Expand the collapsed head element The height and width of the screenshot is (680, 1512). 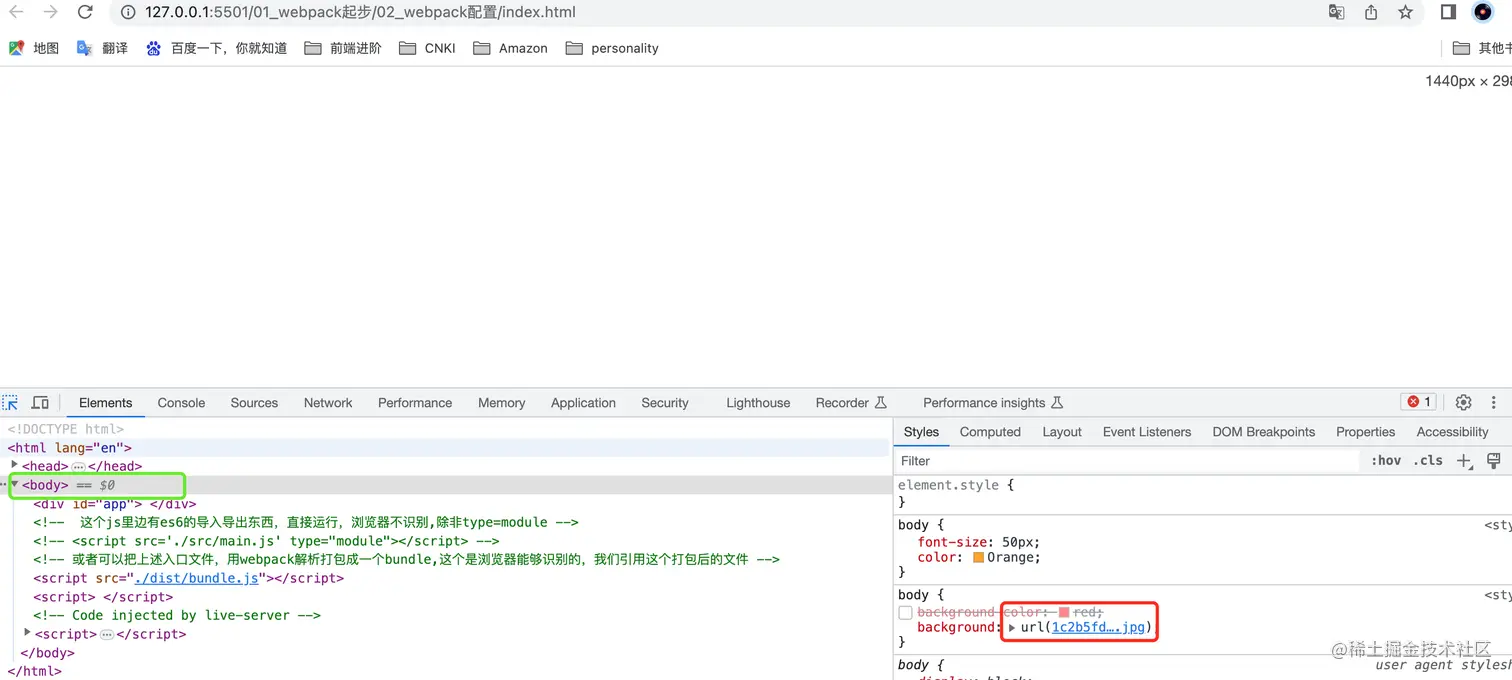[14, 465]
